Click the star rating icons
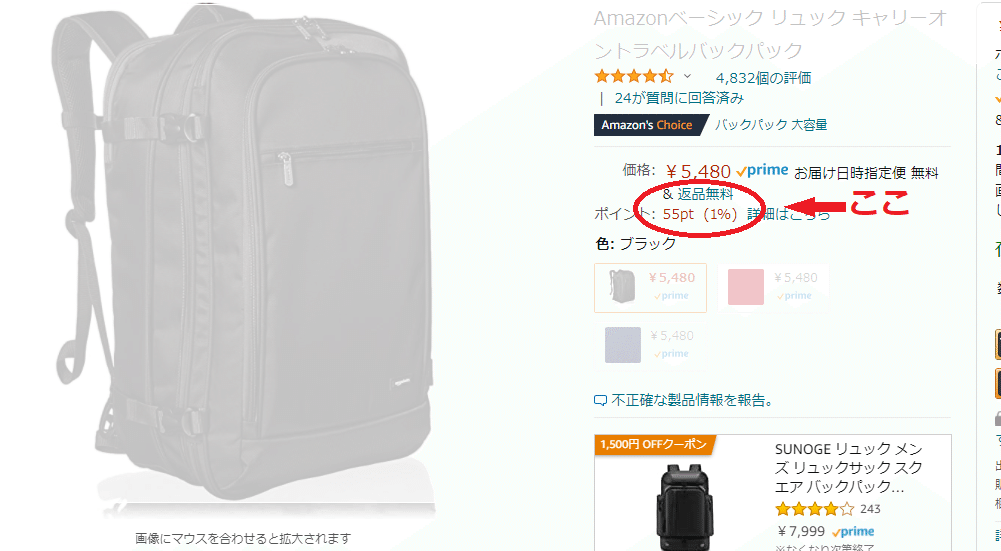Viewport: 1001px width, 551px height. (x=634, y=77)
